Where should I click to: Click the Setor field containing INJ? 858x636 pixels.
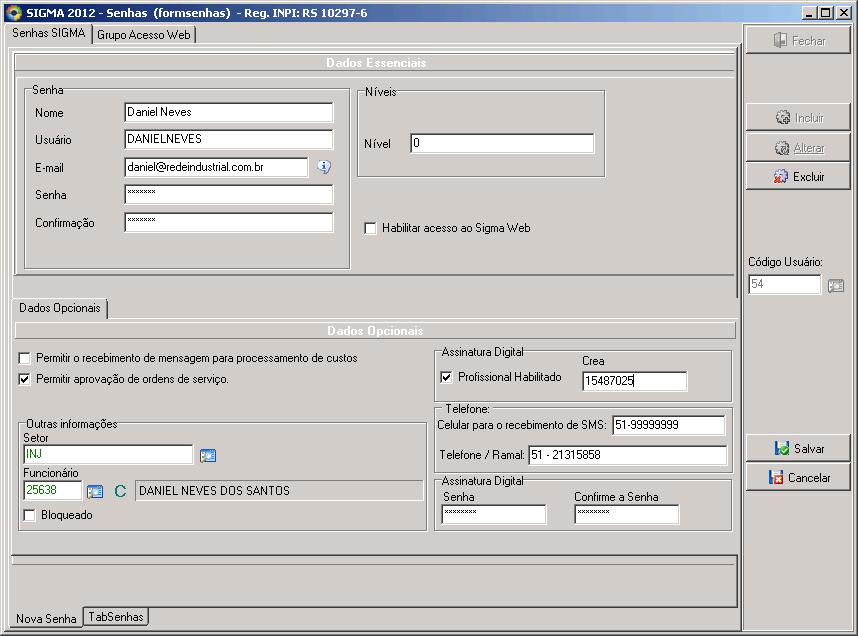click(x=108, y=454)
